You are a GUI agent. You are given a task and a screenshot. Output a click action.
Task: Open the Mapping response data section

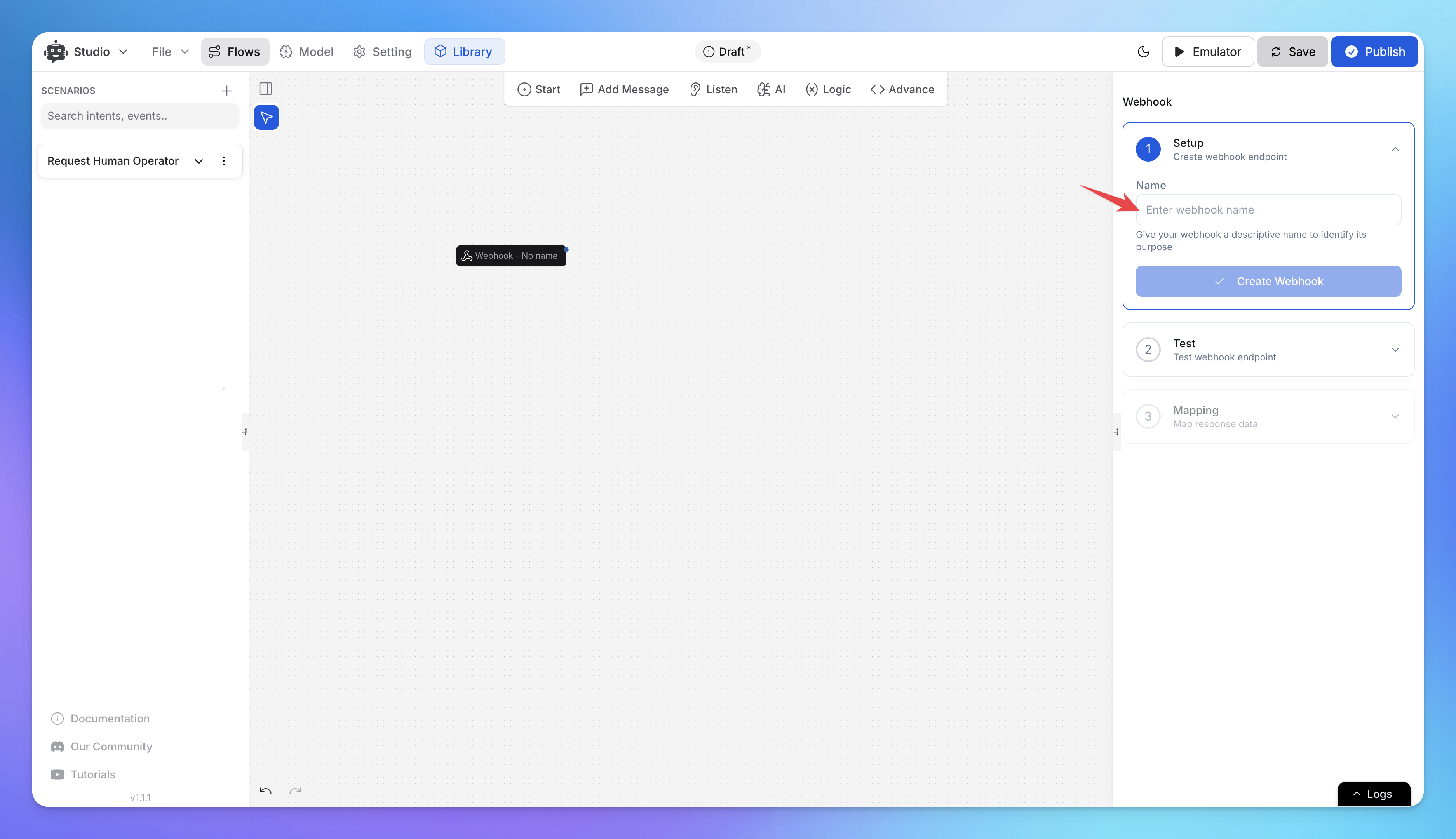[x=1268, y=417]
